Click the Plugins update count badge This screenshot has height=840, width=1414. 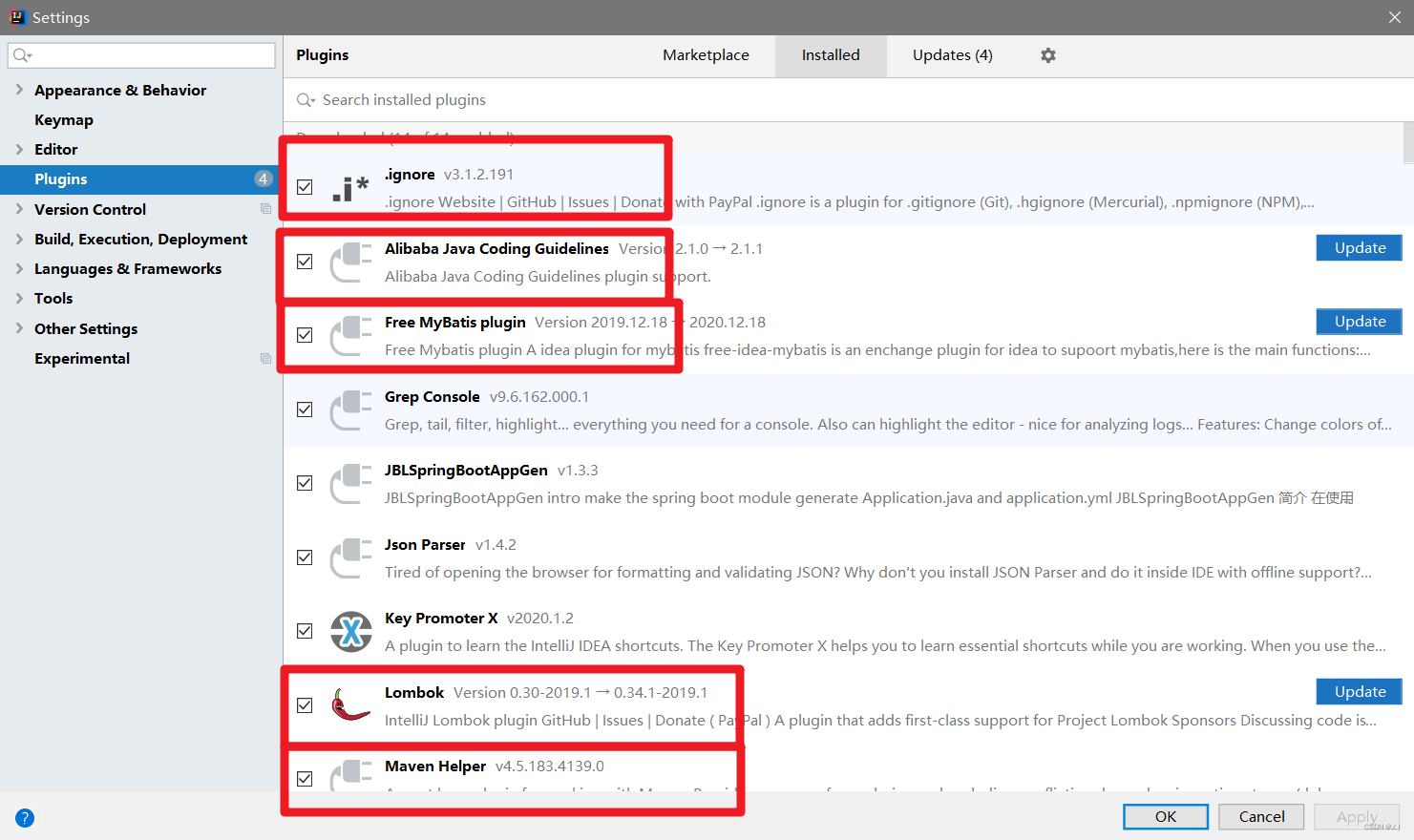263,178
